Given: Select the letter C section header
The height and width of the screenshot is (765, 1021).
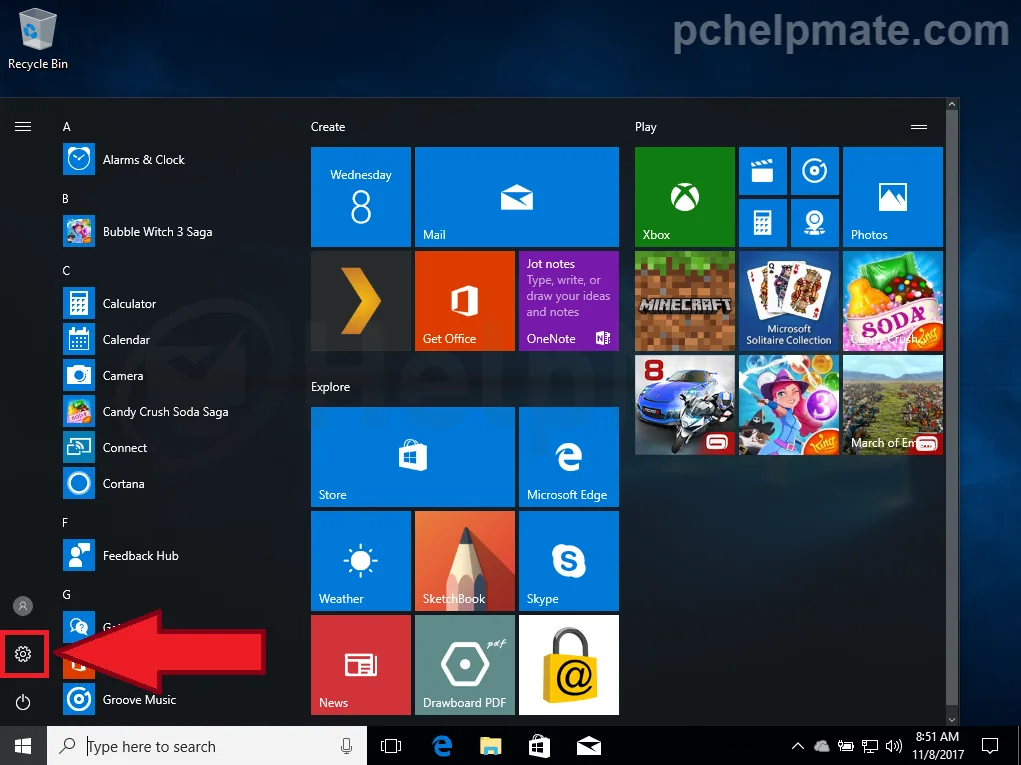Looking at the screenshot, I should 66,271.
